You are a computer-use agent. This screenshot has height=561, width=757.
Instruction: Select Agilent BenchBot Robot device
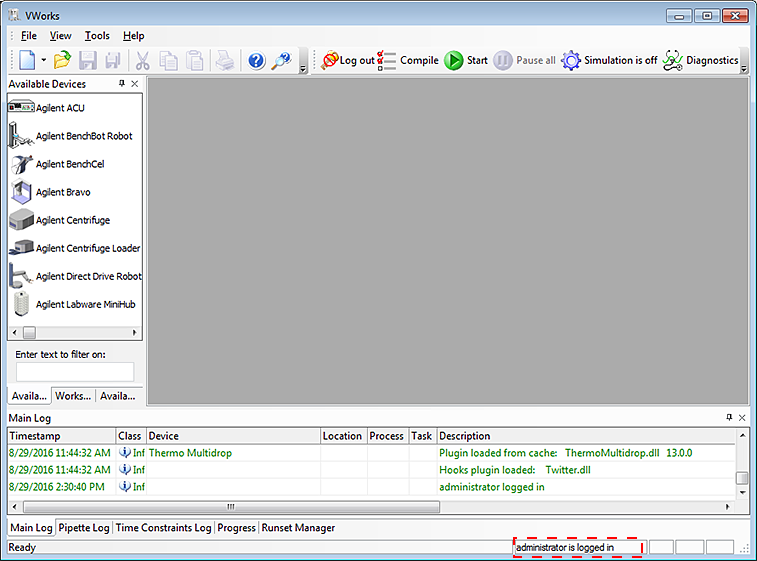[70, 136]
